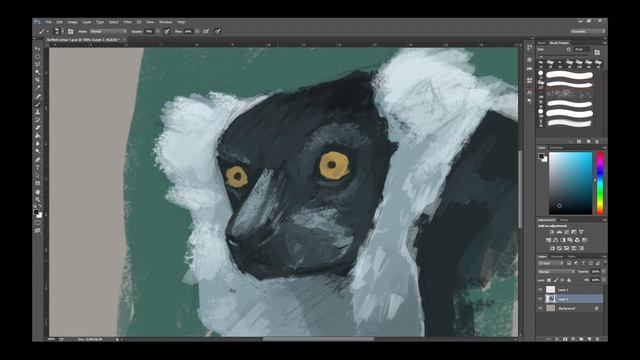Image resolution: width=640 pixels, height=360 pixels.
Task: Hide the topmost layer in Layers panel
Action: coord(540,289)
